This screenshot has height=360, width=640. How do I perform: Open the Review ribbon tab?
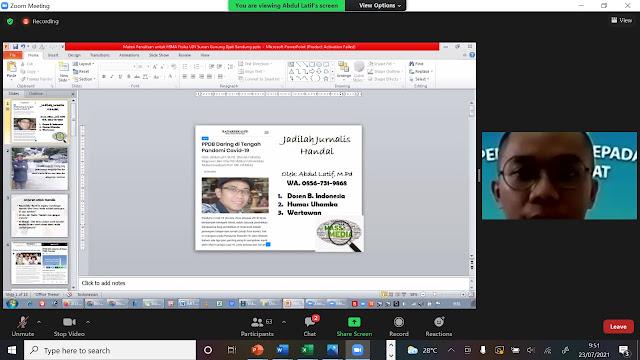point(184,55)
